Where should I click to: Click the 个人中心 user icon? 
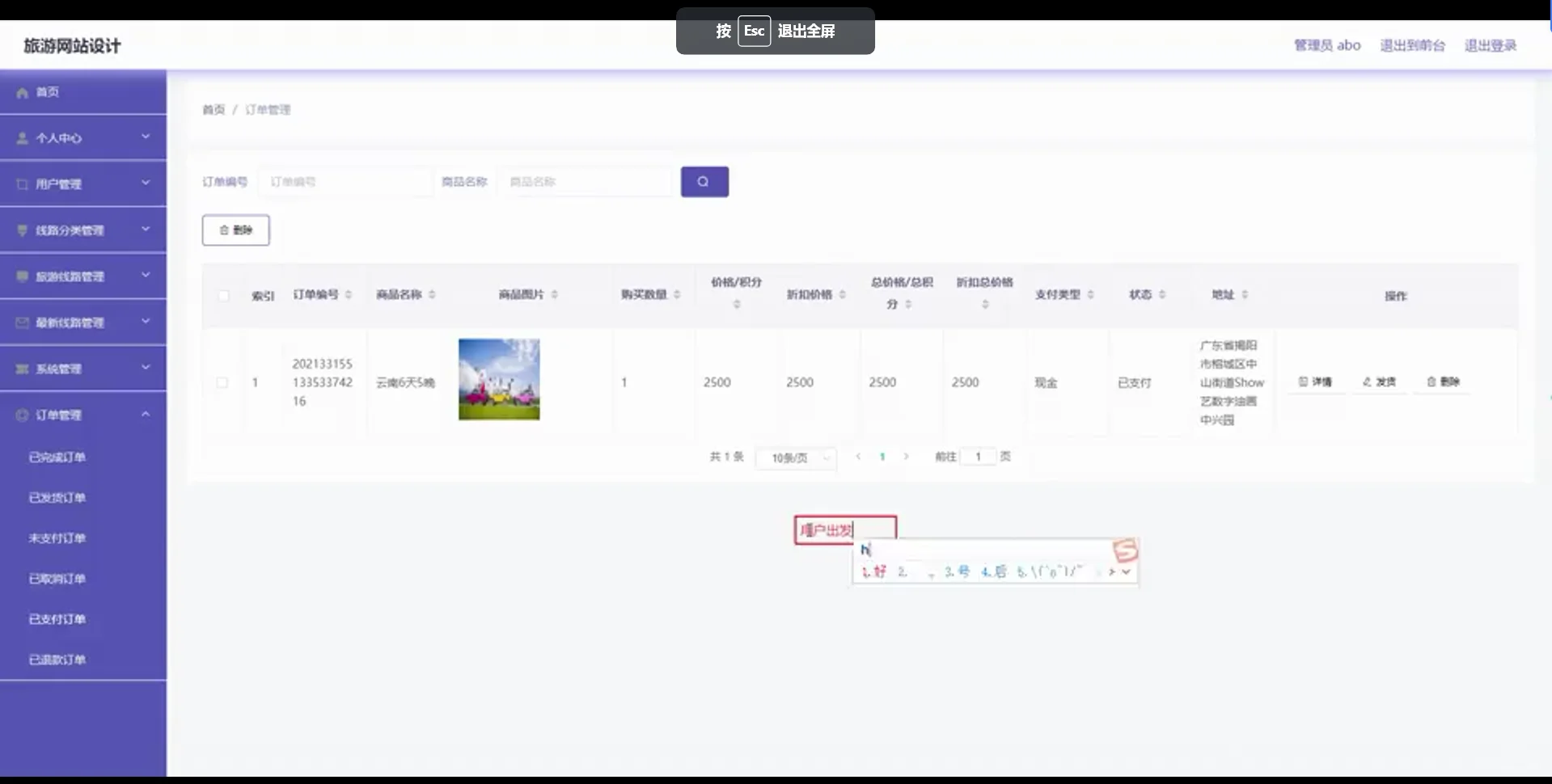coord(21,137)
